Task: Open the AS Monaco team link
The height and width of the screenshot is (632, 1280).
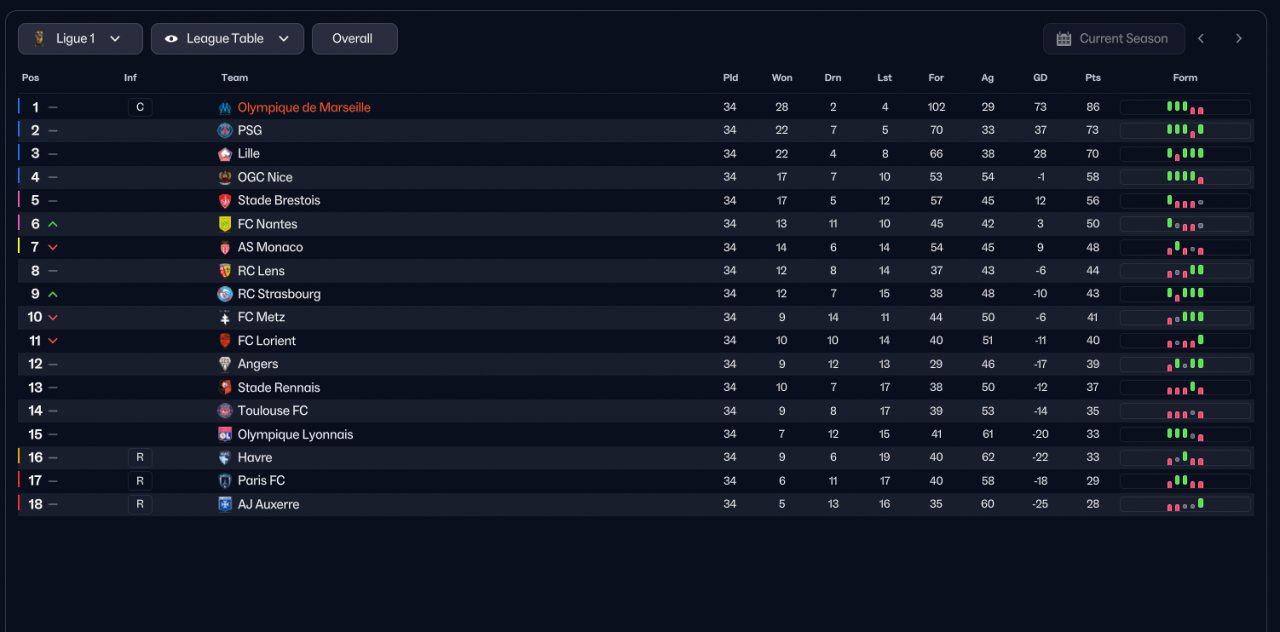Action: click(x=270, y=247)
